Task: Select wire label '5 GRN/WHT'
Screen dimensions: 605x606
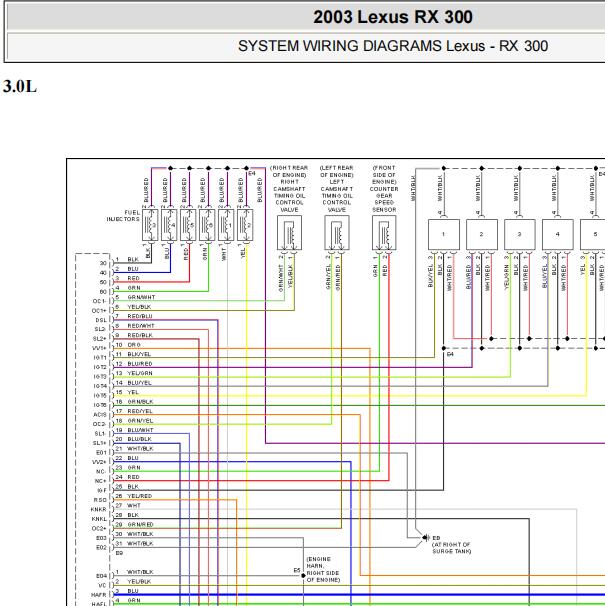Action: coord(135,297)
